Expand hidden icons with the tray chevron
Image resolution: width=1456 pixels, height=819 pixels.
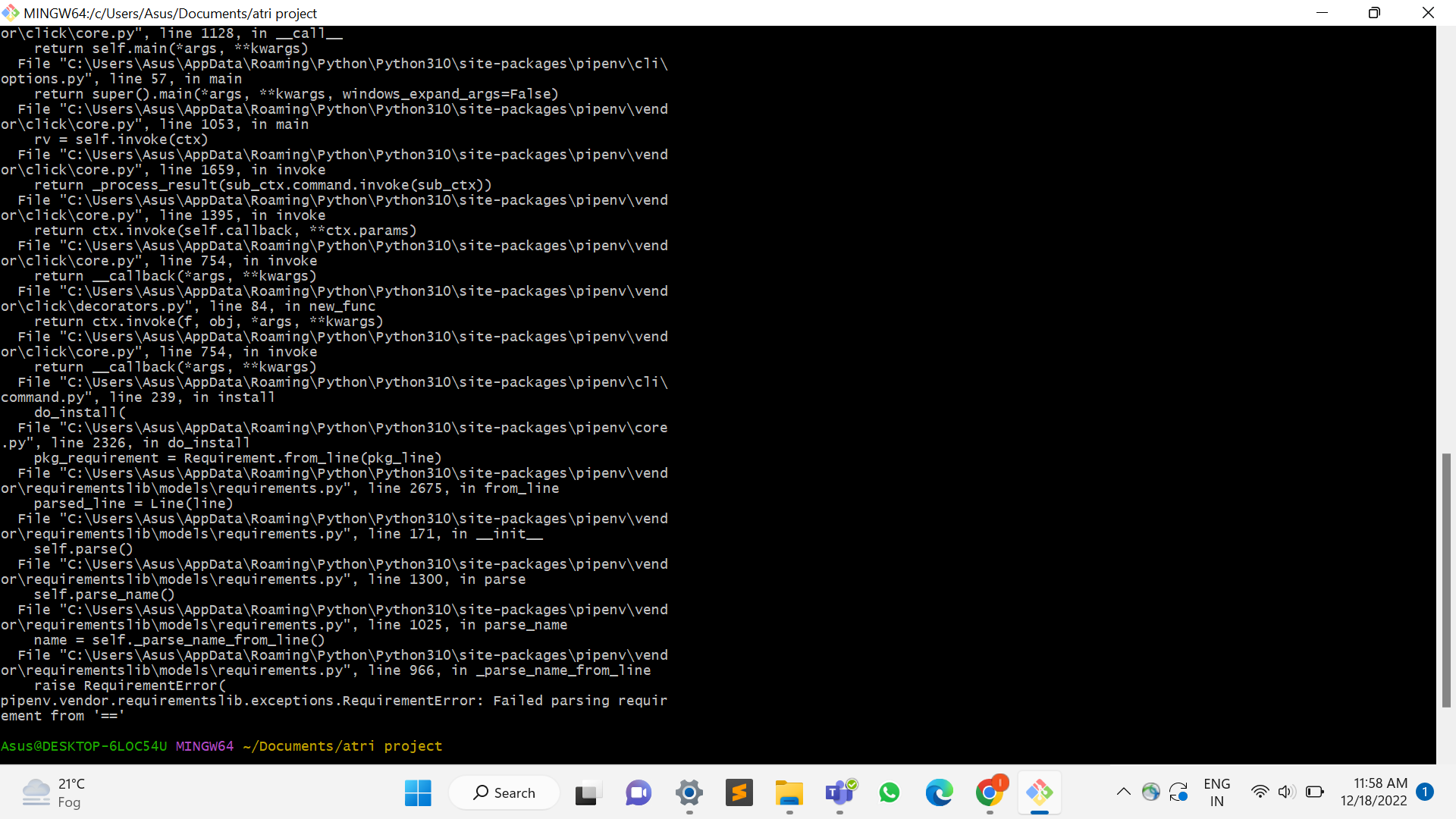1124,792
